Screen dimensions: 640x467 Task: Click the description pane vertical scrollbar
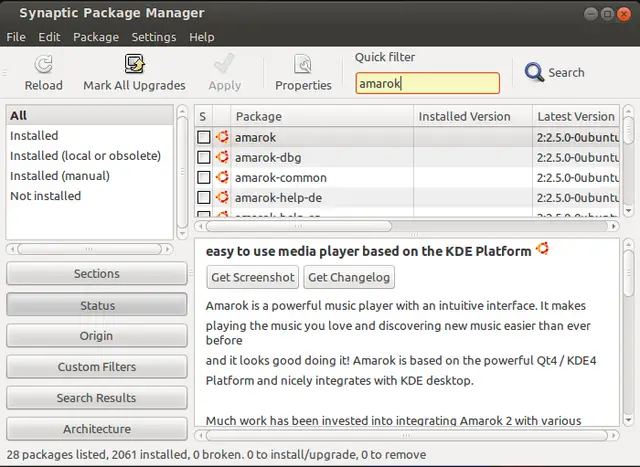click(629, 273)
